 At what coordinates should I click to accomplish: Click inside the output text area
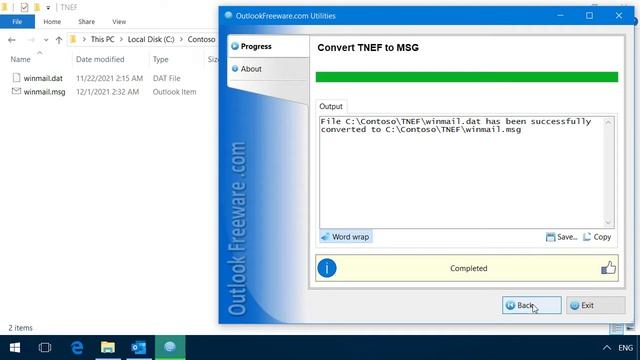click(x=461, y=172)
